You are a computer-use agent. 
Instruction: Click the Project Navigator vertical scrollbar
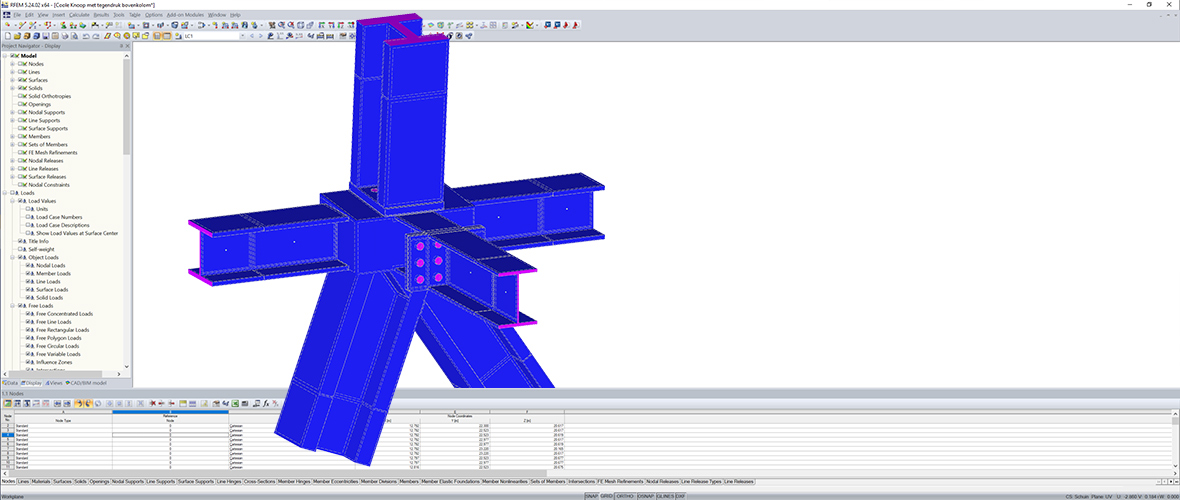point(126,105)
